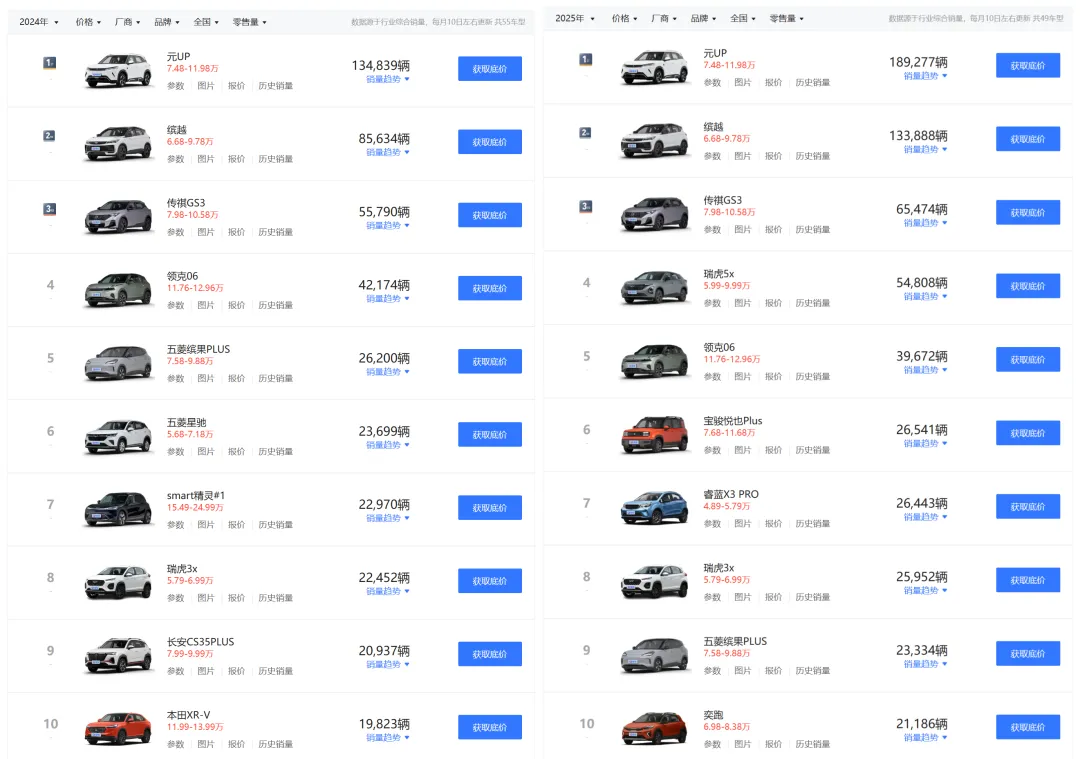
Task: Expand 销量趋势 for 瑞虎5x in the 2025 list
Action: coord(920,297)
